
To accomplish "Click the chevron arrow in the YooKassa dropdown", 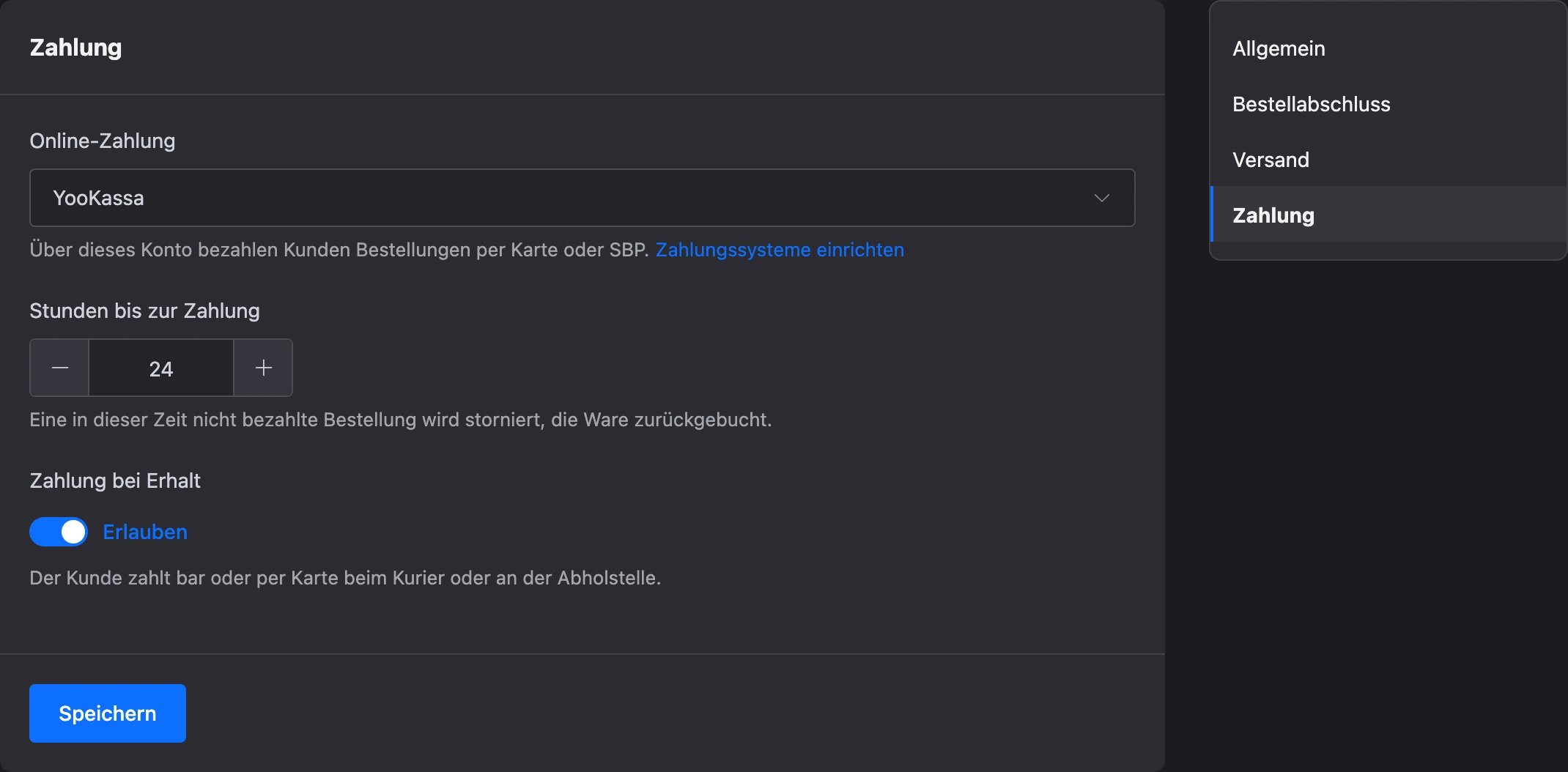I will 1101,198.
